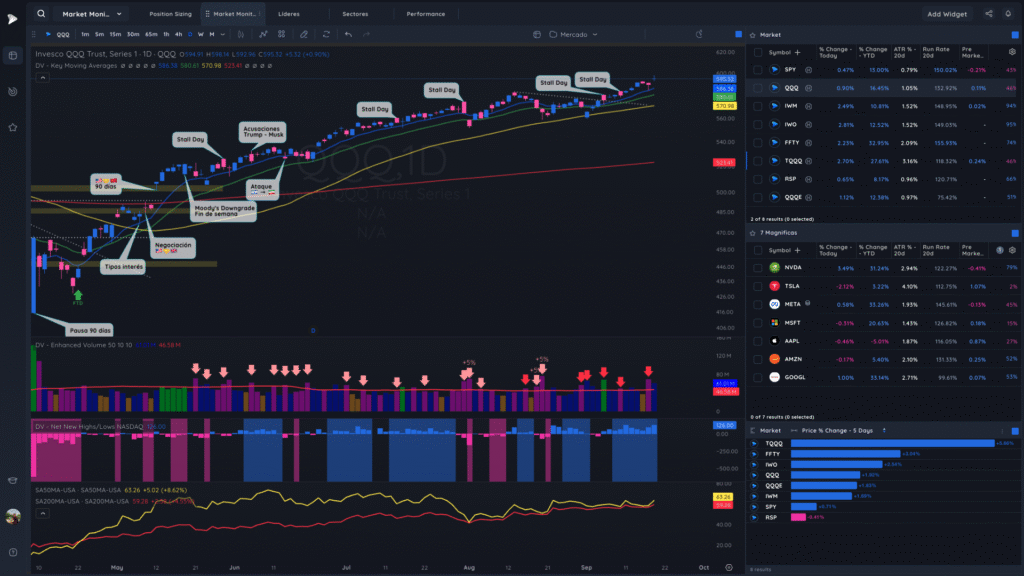The height and width of the screenshot is (576, 1024).
Task: Open the indicators icon in chart toolbar
Action: pyautogui.click(x=263, y=35)
